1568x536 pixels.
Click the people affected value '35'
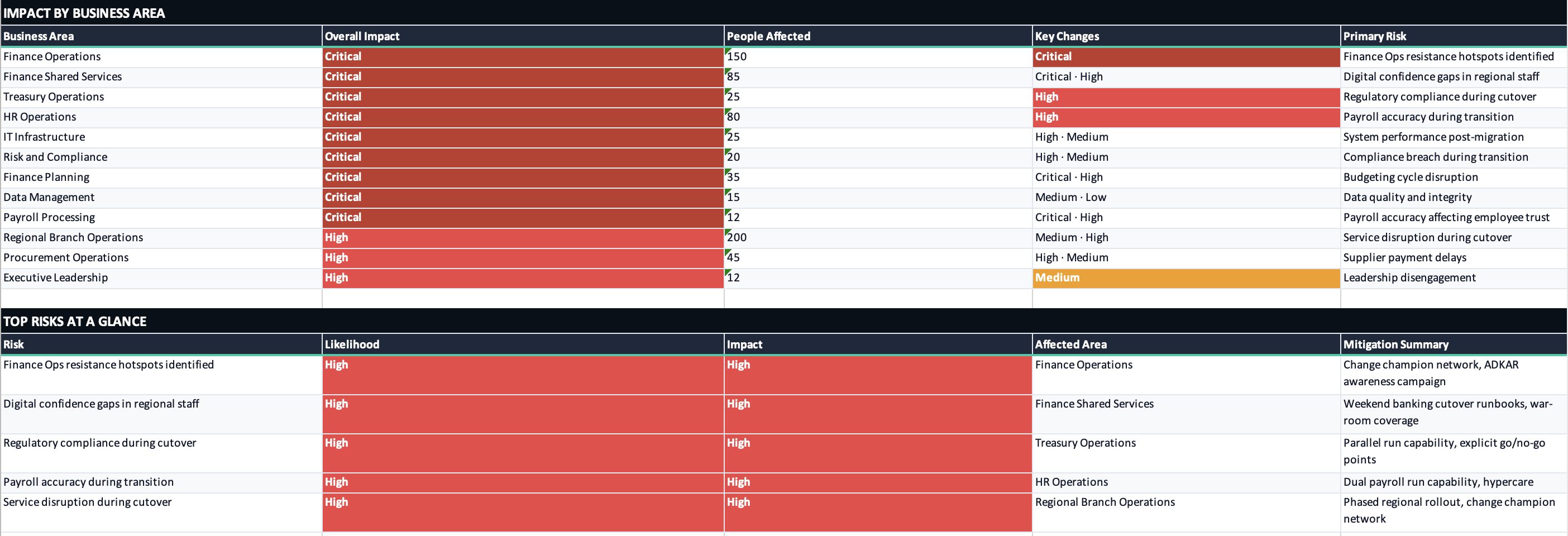pos(878,177)
